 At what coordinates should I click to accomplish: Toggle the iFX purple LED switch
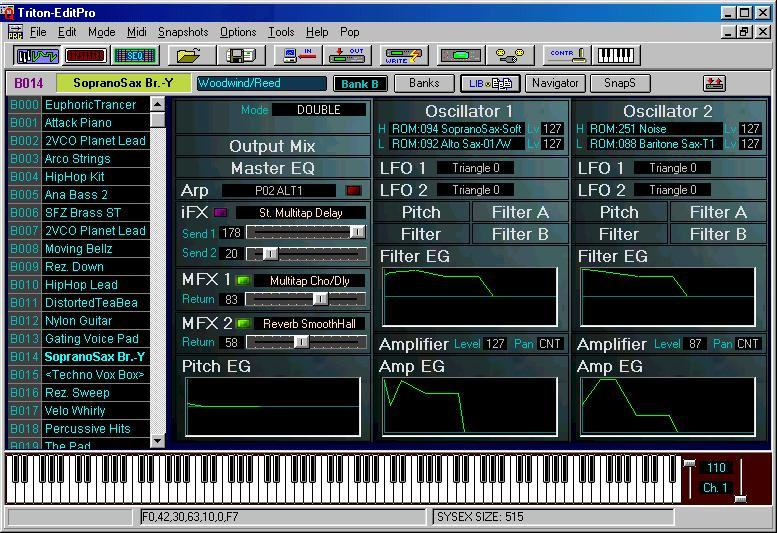tap(219, 212)
